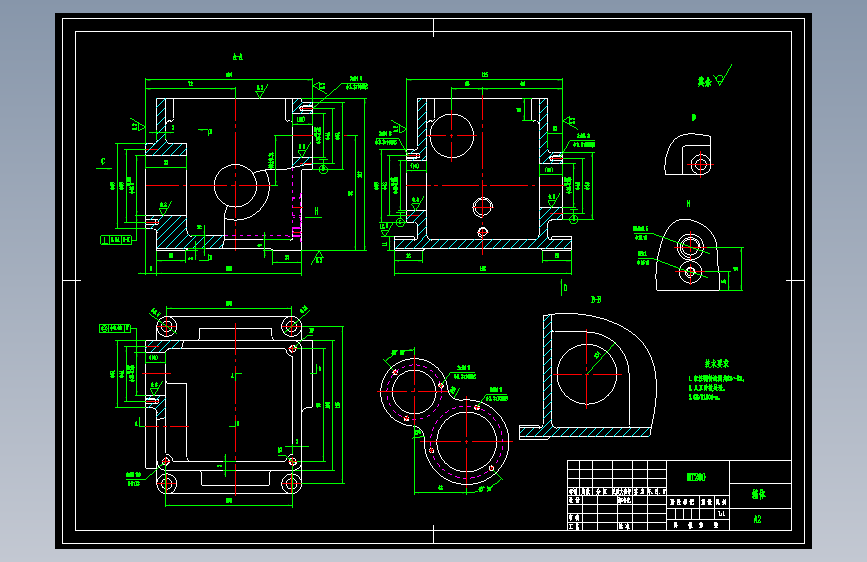This screenshot has width=867, height=562.
Task: Click the tolerance frame at plan view's upper left
Action: tap(115, 328)
